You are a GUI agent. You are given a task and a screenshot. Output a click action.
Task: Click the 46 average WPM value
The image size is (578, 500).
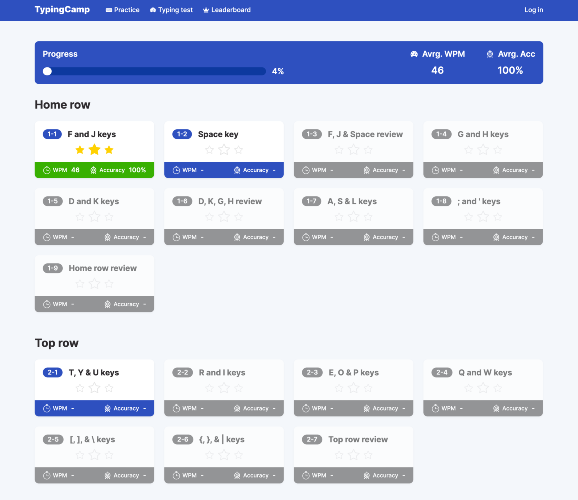coord(438,70)
